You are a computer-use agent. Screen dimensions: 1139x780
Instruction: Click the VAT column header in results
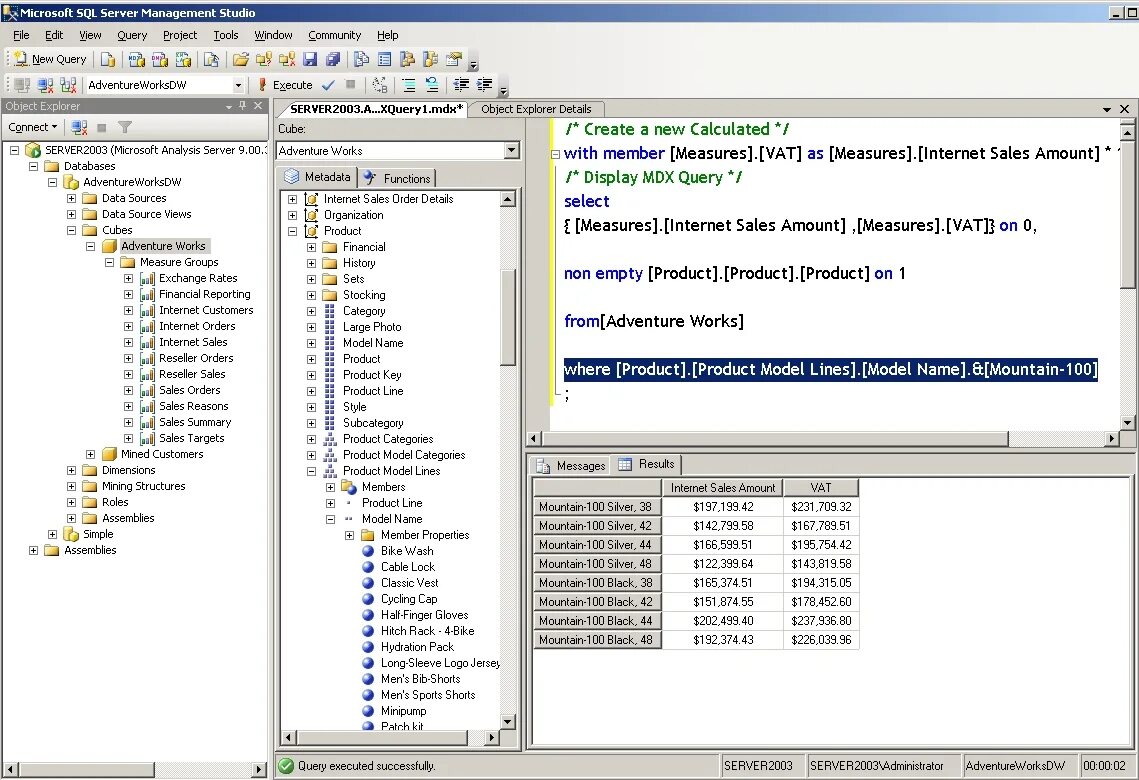coord(821,488)
